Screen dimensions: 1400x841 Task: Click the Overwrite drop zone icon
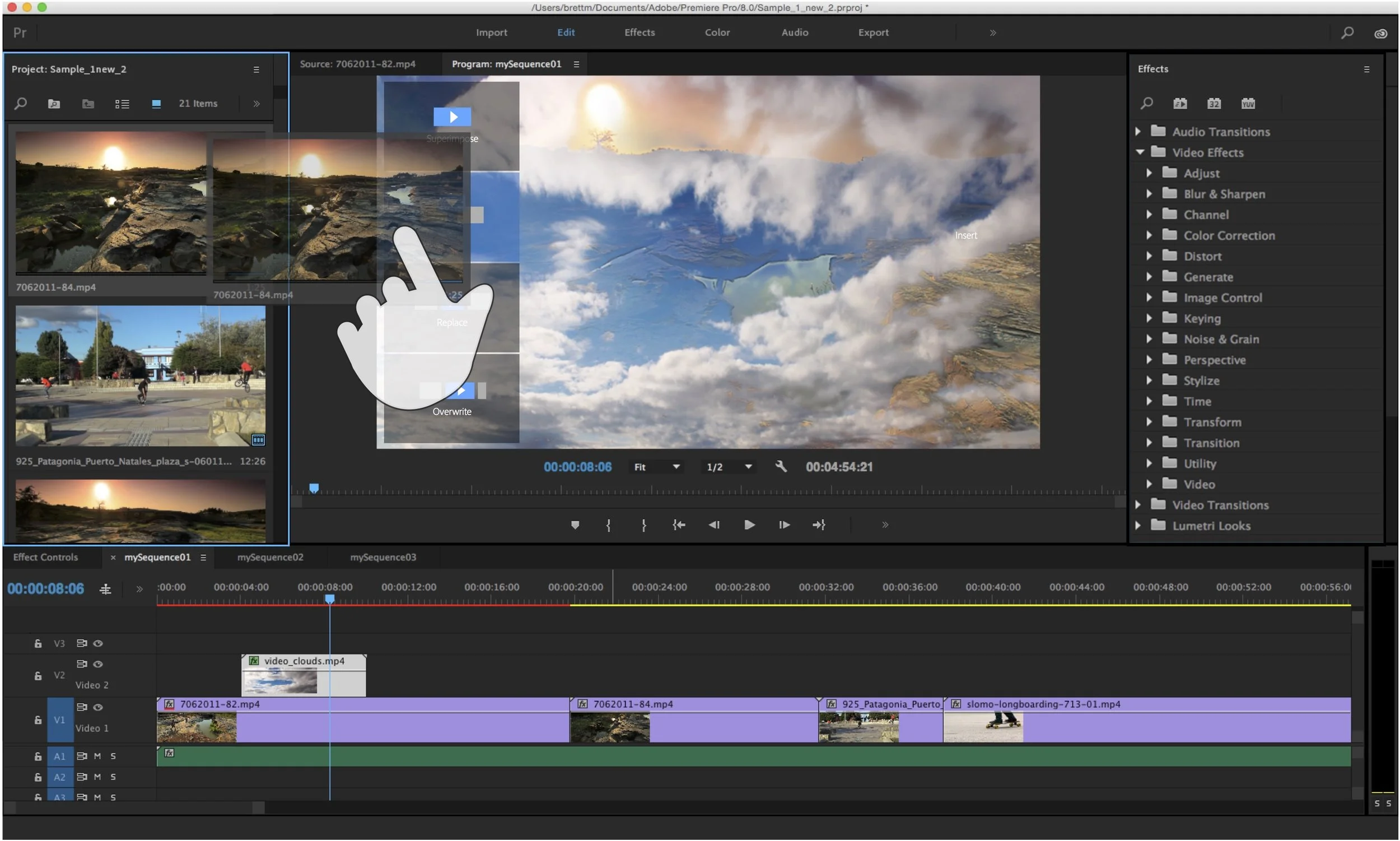(x=460, y=391)
